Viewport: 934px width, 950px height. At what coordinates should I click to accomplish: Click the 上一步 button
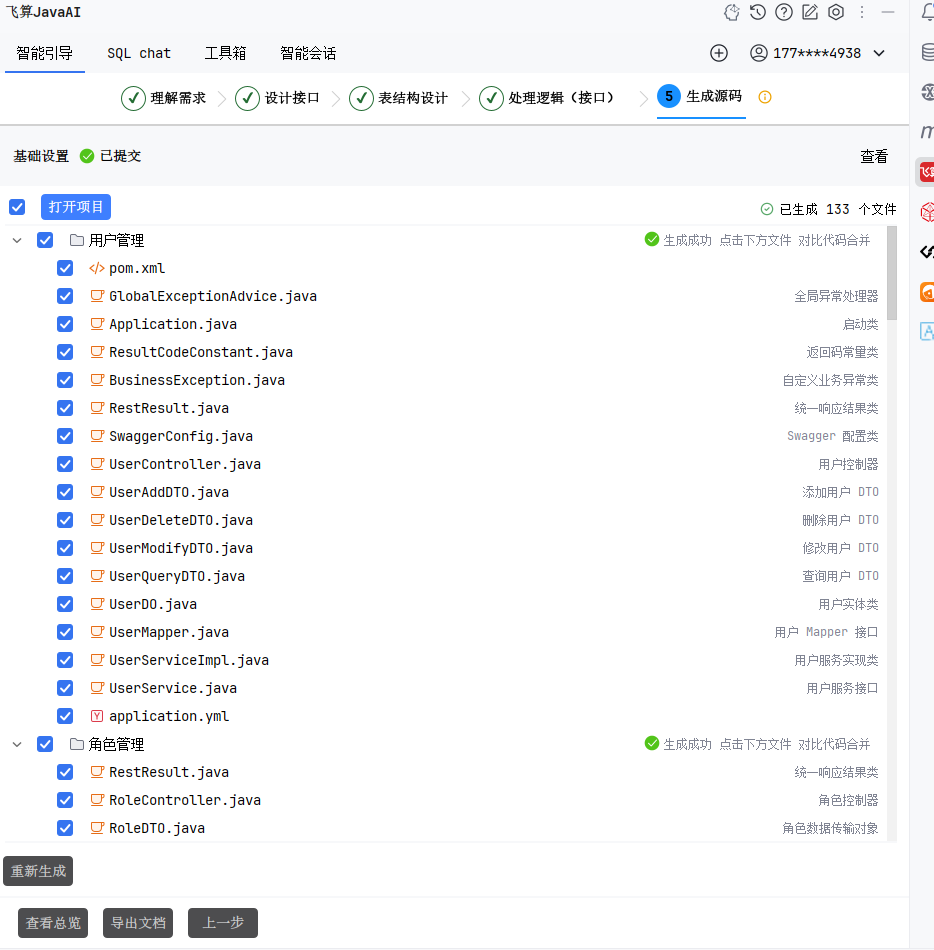point(223,923)
